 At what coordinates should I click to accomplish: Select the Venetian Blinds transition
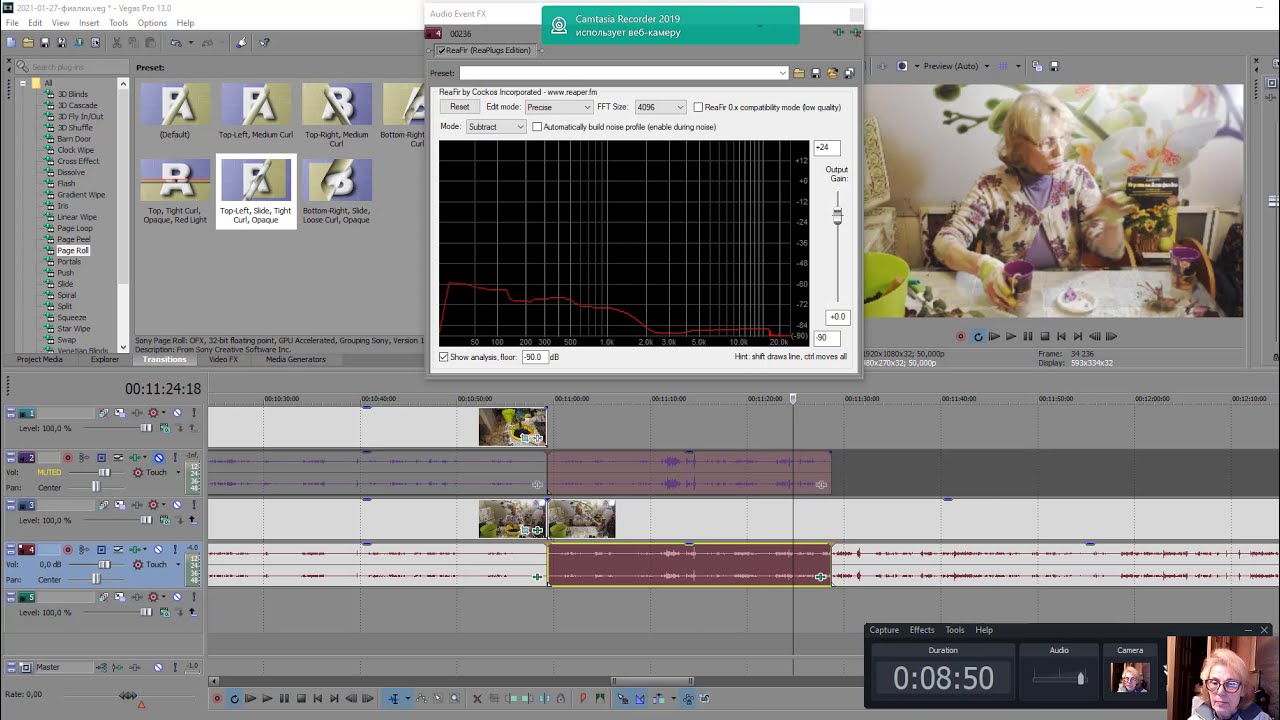[x=82, y=351]
